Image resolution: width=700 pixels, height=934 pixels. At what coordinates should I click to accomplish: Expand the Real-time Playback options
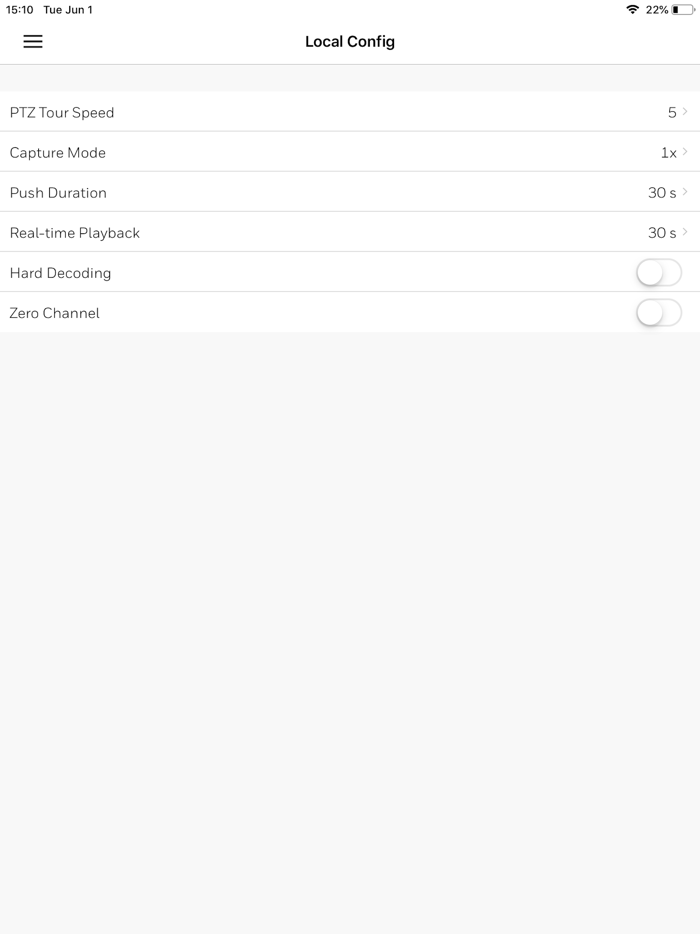(x=350, y=232)
